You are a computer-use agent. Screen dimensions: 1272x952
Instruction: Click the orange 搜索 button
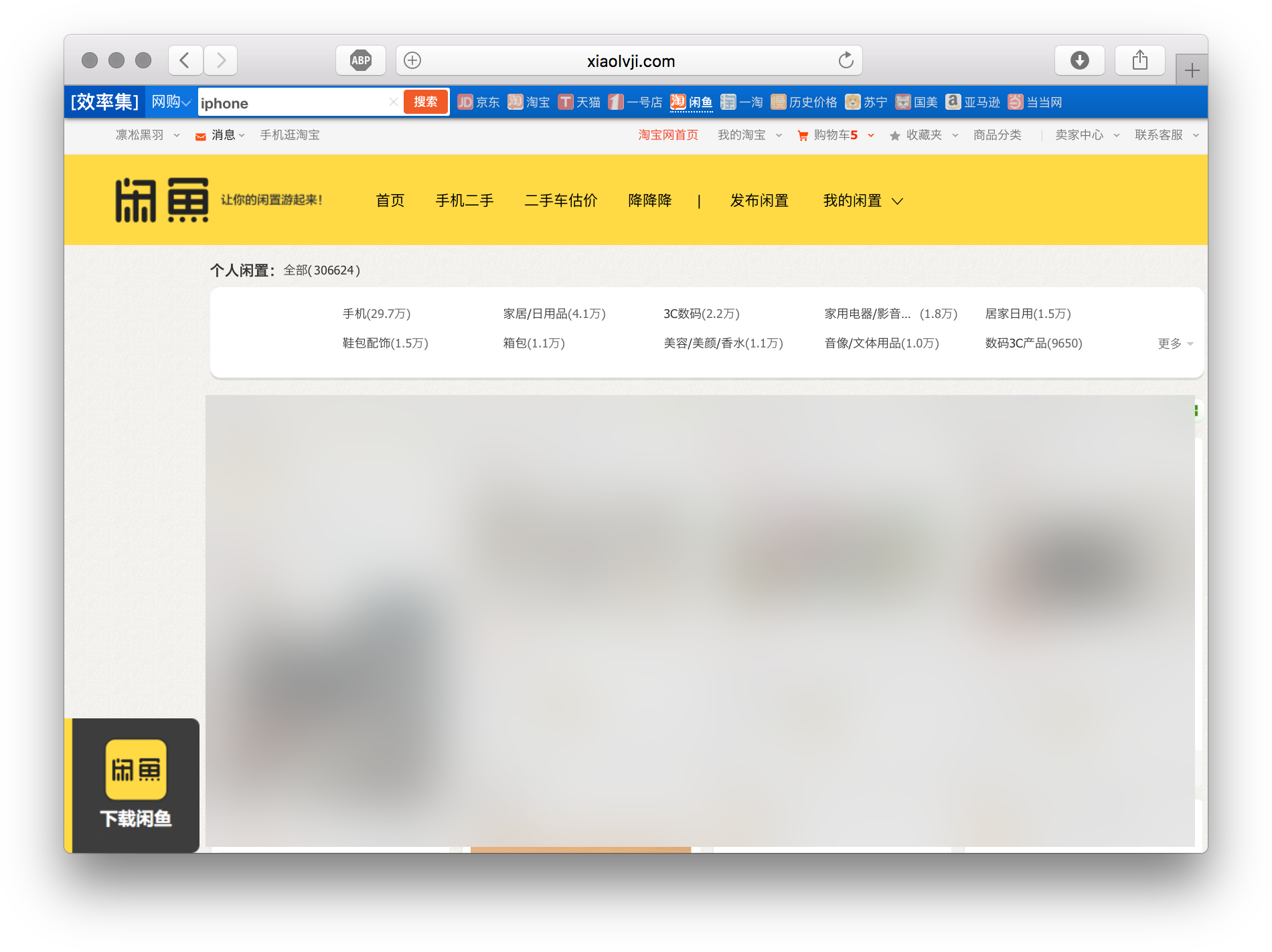[x=426, y=102]
